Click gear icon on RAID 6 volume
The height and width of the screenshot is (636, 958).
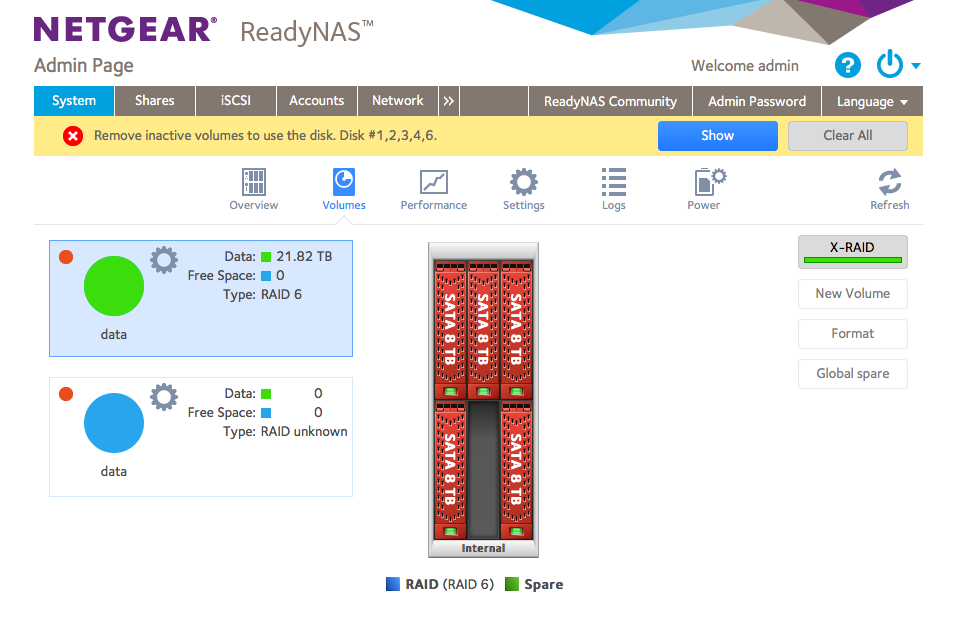click(163, 260)
